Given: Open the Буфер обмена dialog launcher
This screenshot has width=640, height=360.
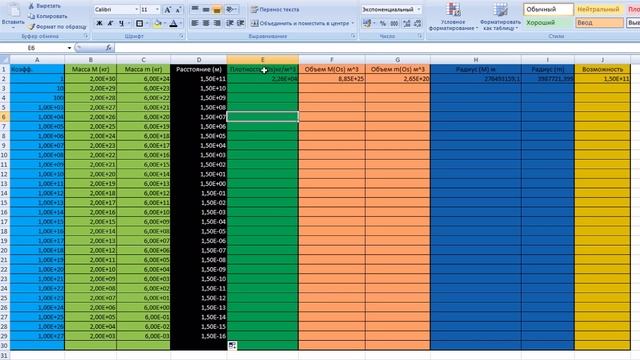Looking at the screenshot, I should pos(86,36).
